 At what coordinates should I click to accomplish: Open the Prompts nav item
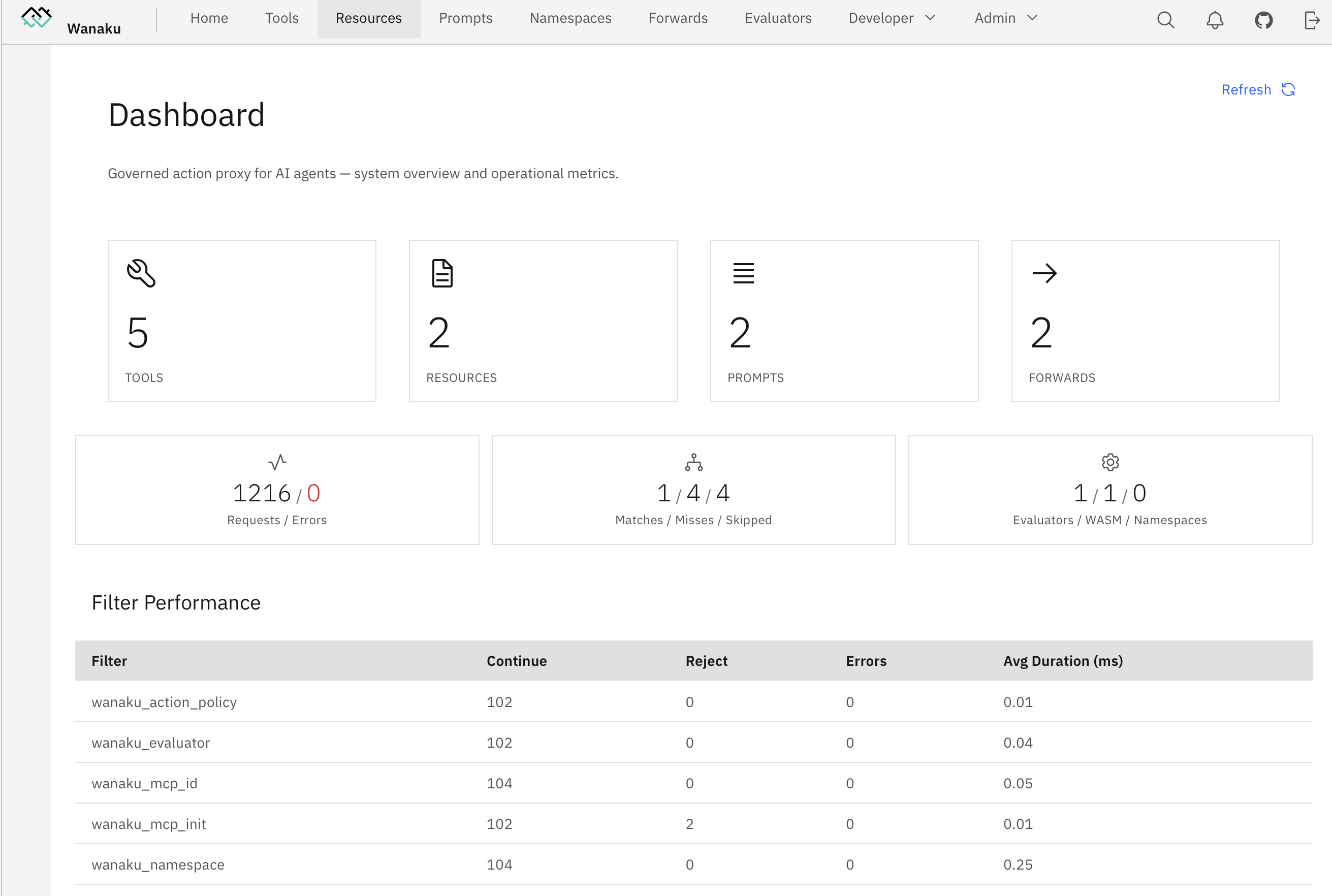465,18
